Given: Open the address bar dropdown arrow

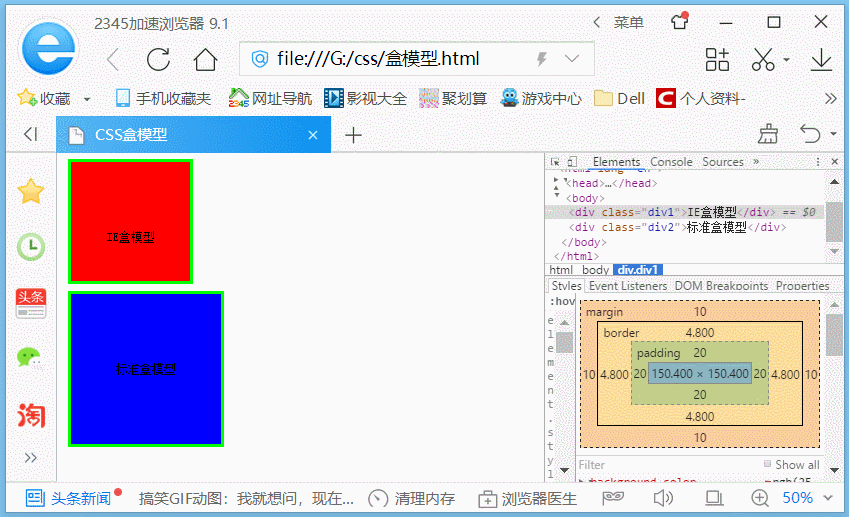Looking at the screenshot, I should tap(572, 58).
